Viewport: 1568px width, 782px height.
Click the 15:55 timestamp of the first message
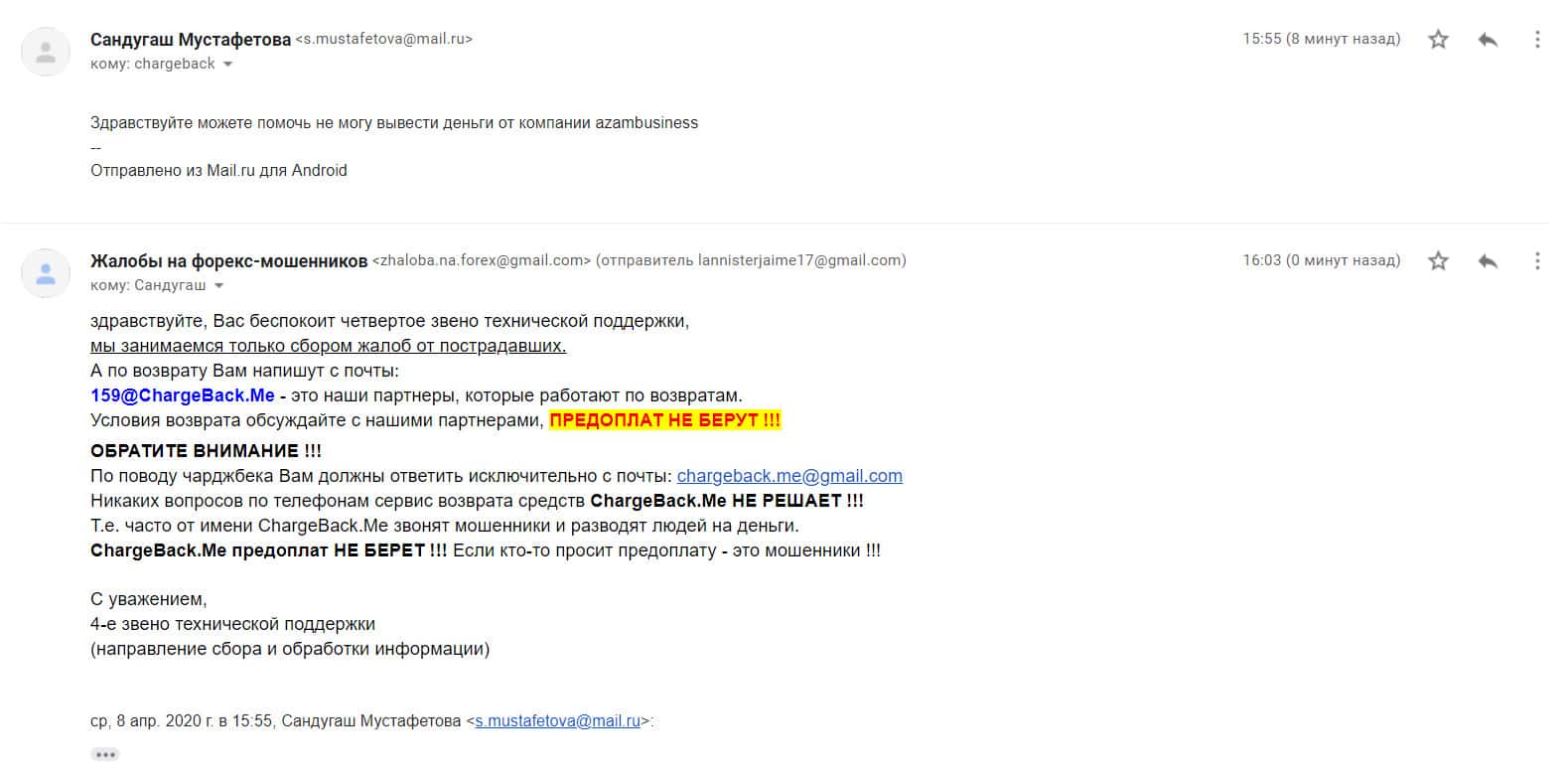tap(1322, 40)
